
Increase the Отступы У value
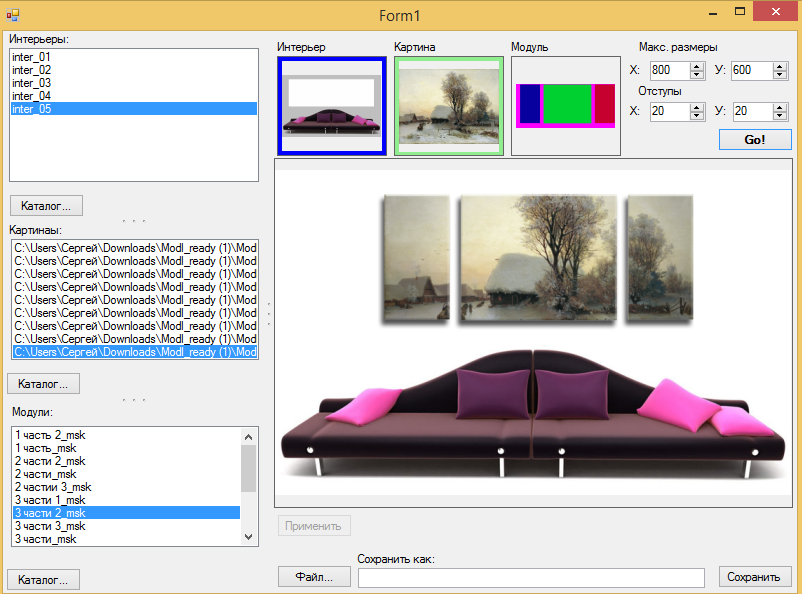tap(779, 107)
